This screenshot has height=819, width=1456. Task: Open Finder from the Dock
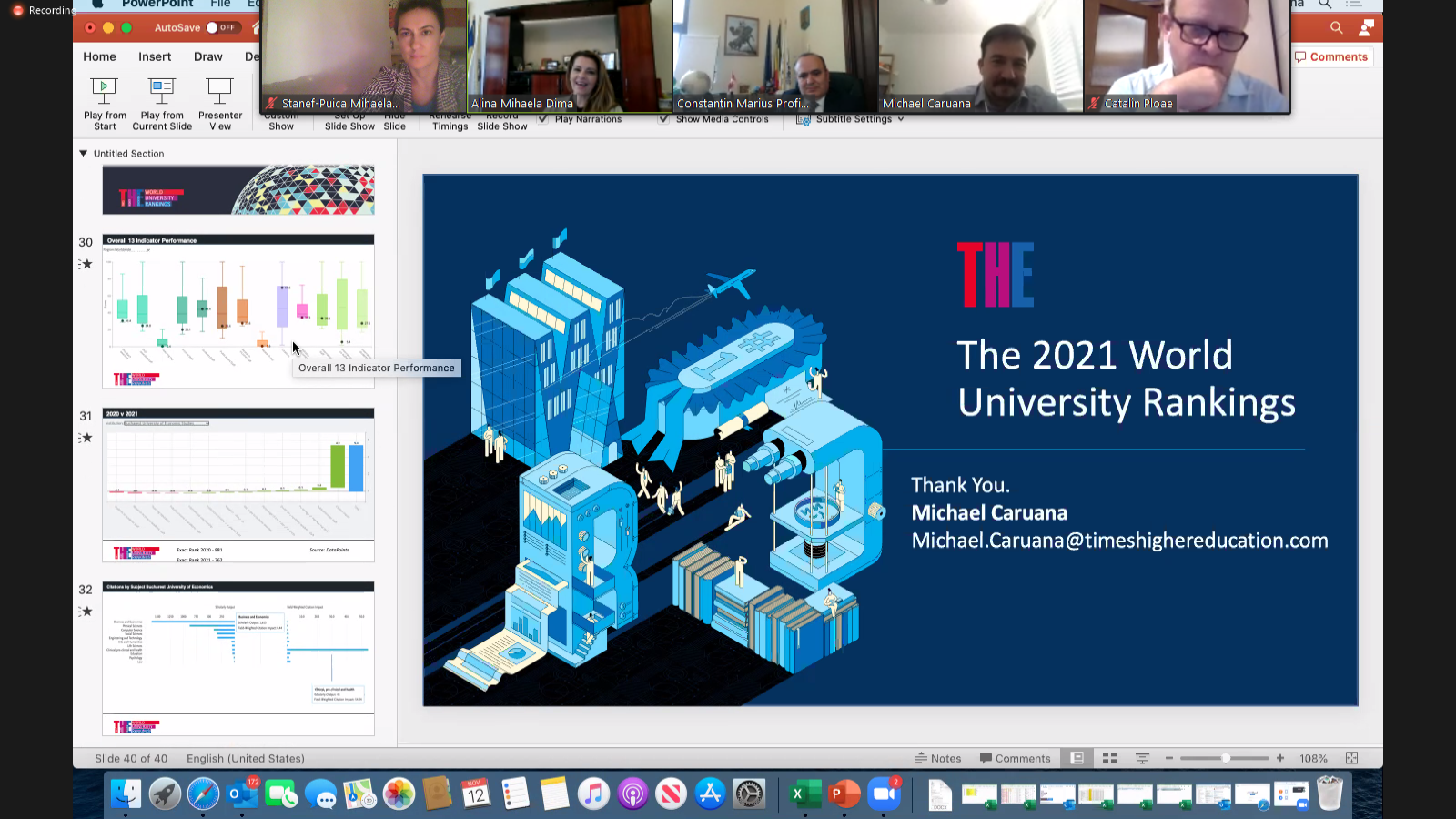[x=126, y=794]
